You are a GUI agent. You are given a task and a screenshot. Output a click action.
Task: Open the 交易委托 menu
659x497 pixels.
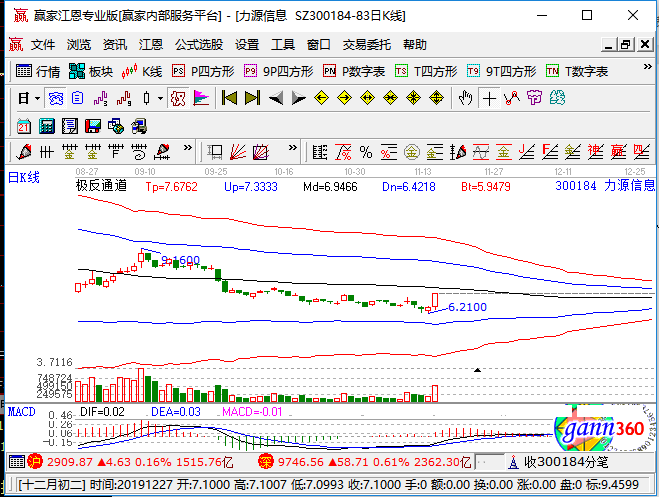pos(366,45)
